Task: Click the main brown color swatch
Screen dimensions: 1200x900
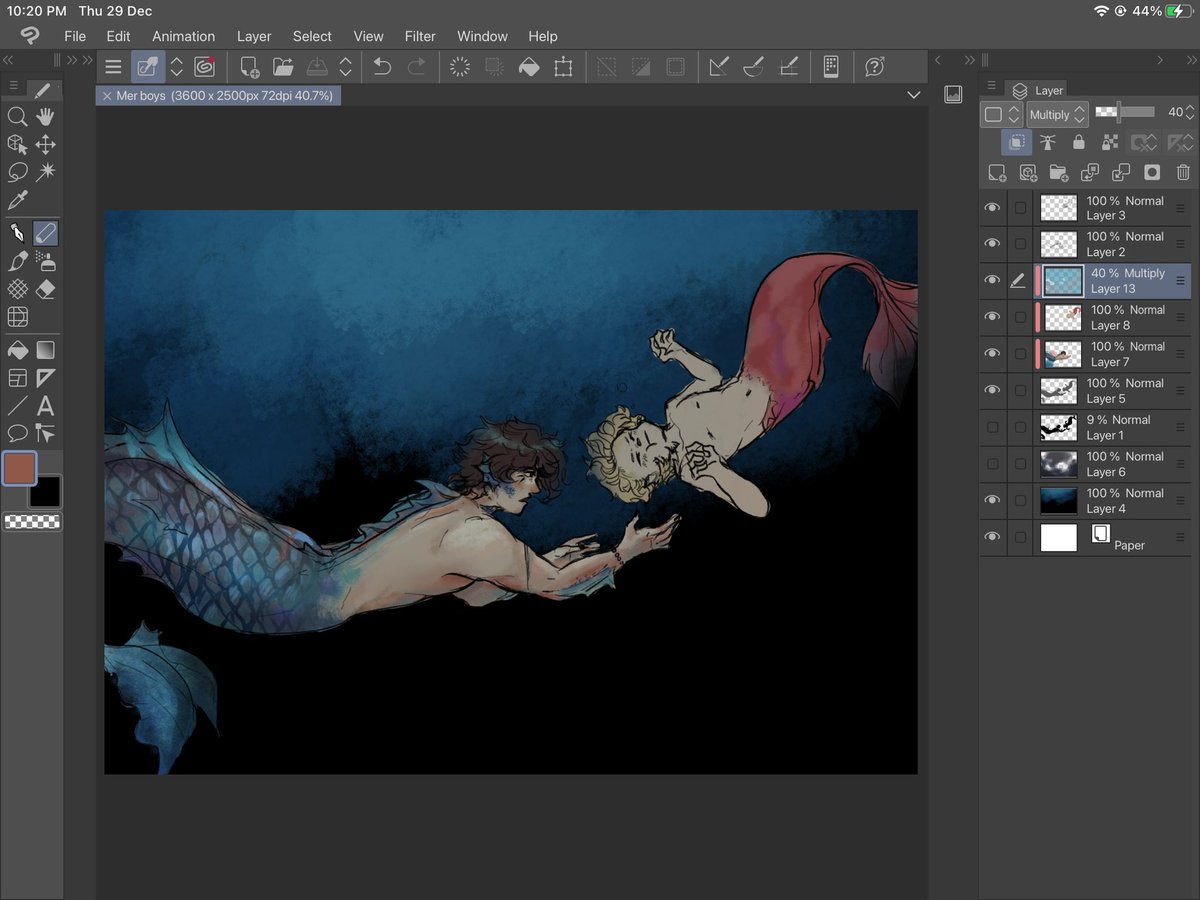Action: point(20,468)
